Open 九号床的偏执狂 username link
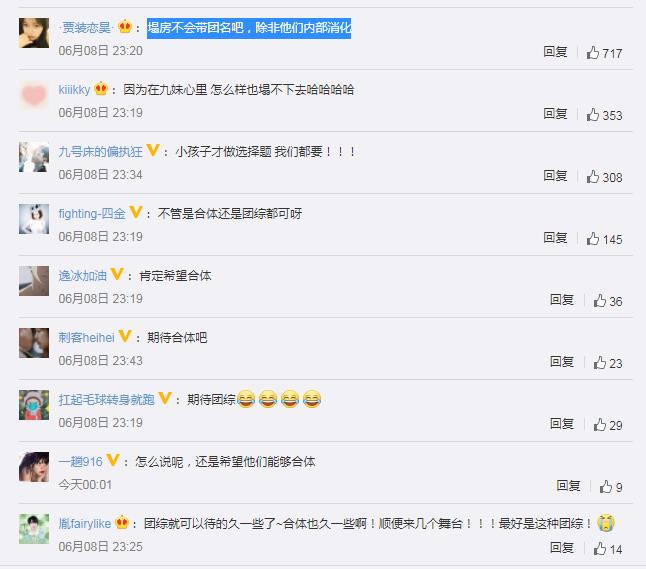 (x=101, y=152)
